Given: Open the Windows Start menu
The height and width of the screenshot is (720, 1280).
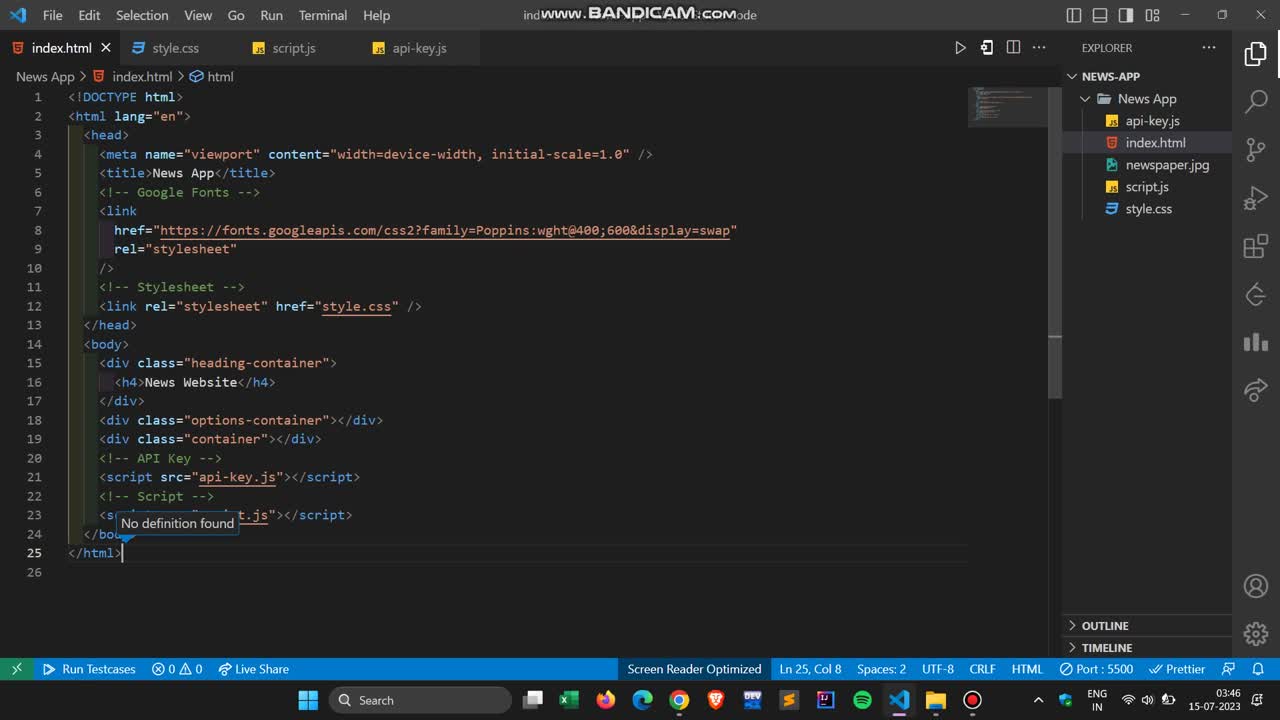Looking at the screenshot, I should [x=308, y=700].
